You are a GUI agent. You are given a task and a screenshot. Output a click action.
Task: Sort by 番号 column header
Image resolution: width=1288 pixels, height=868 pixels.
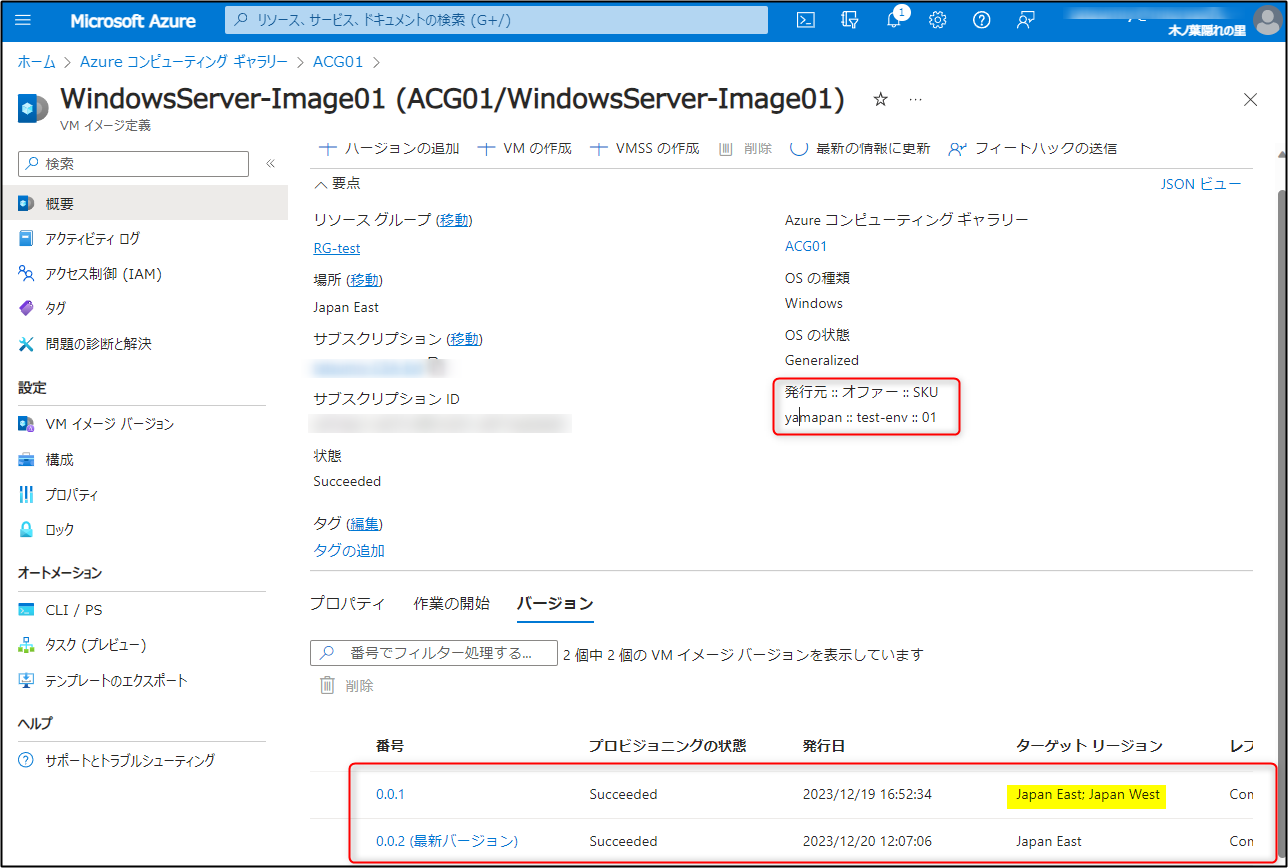click(x=390, y=746)
